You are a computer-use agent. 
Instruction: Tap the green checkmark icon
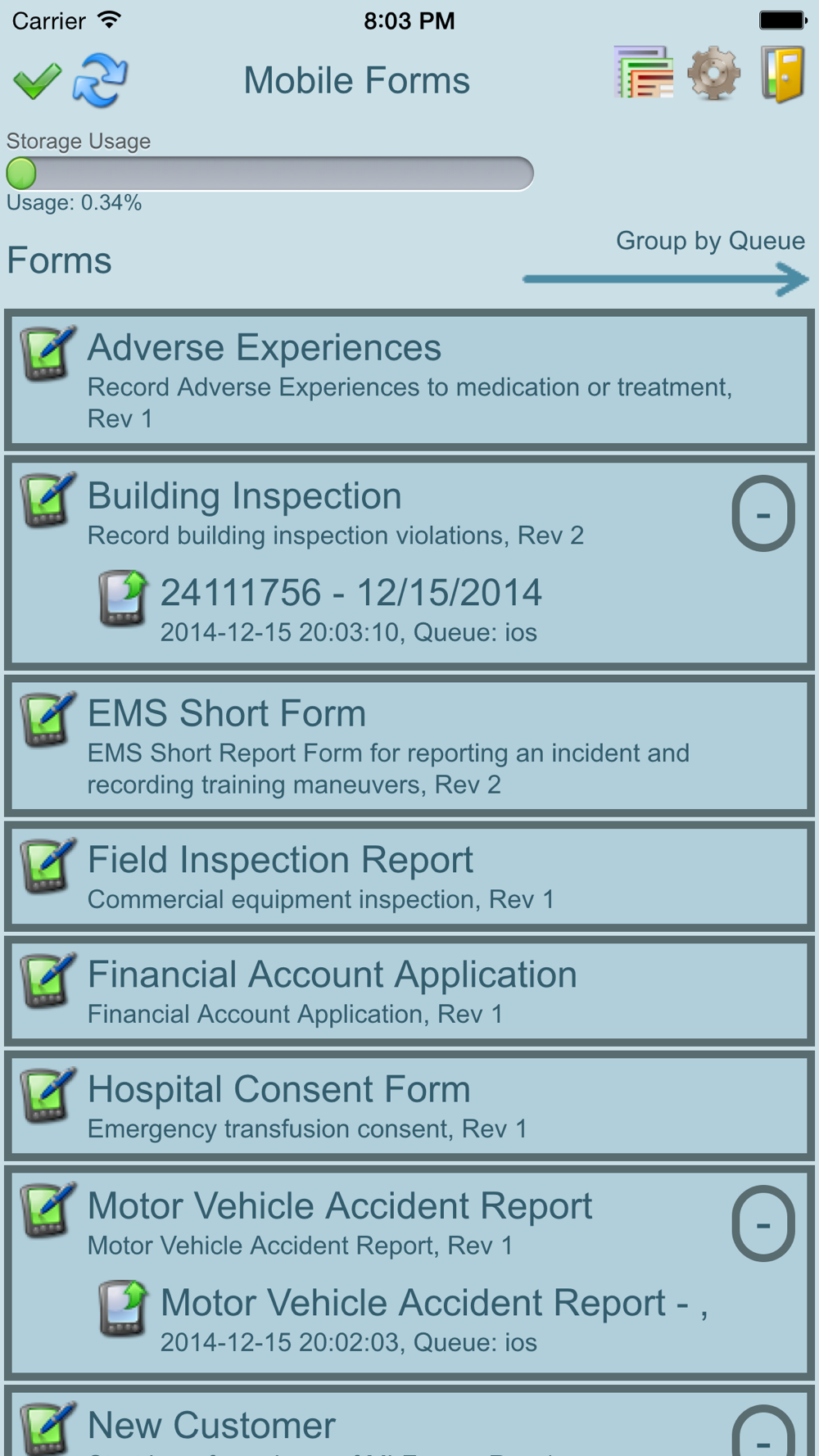point(37,80)
